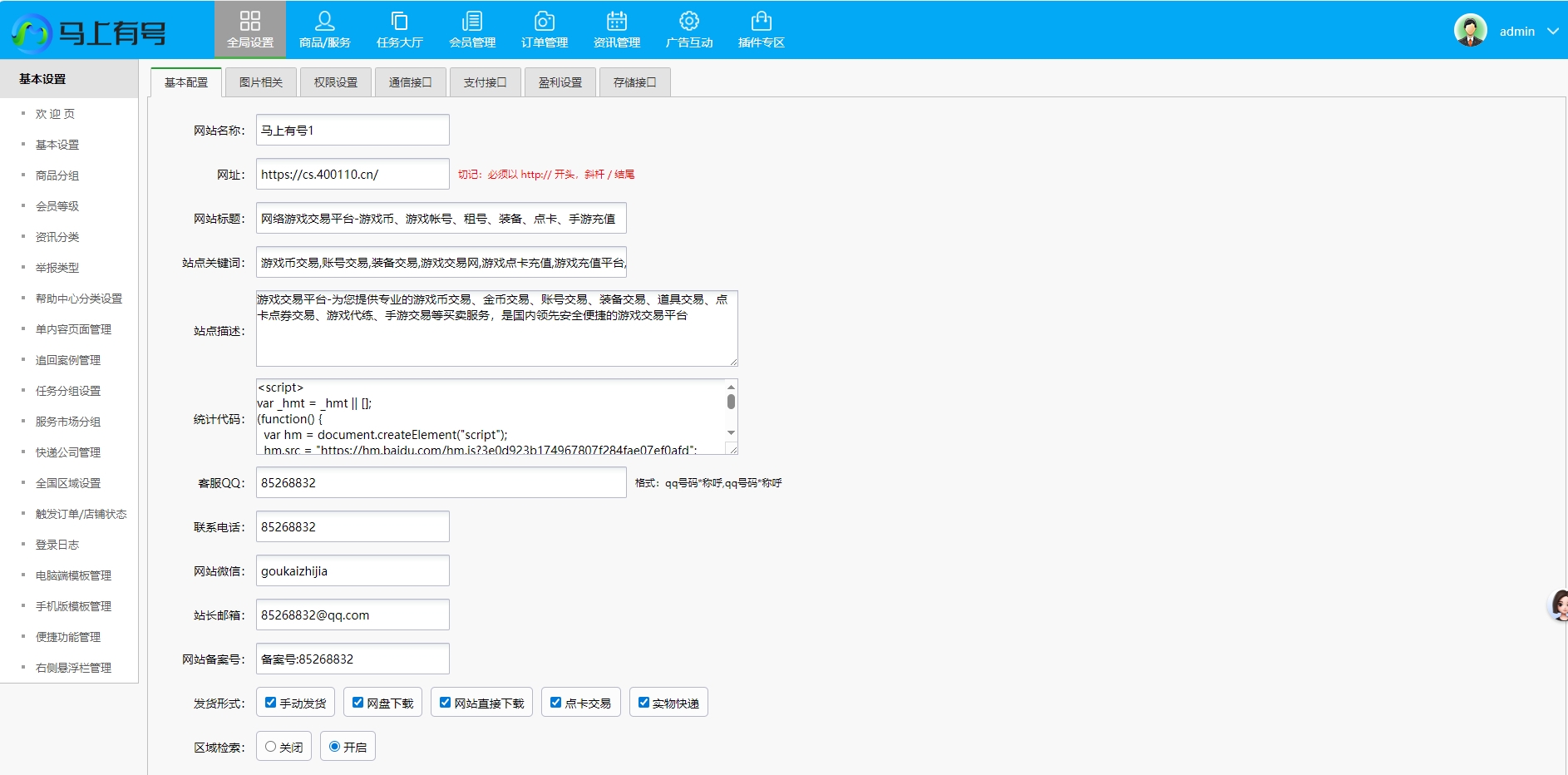The image size is (1568, 775).
Task: Open 资讯管理 calendar icon
Action: [617, 21]
